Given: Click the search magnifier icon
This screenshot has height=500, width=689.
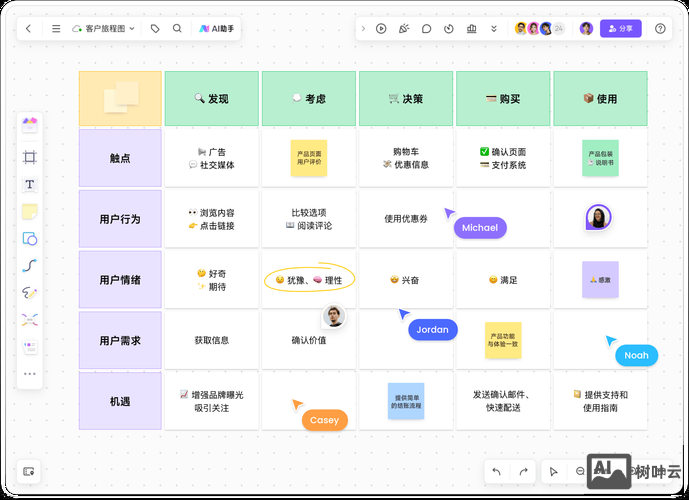Looking at the screenshot, I should point(177,29).
